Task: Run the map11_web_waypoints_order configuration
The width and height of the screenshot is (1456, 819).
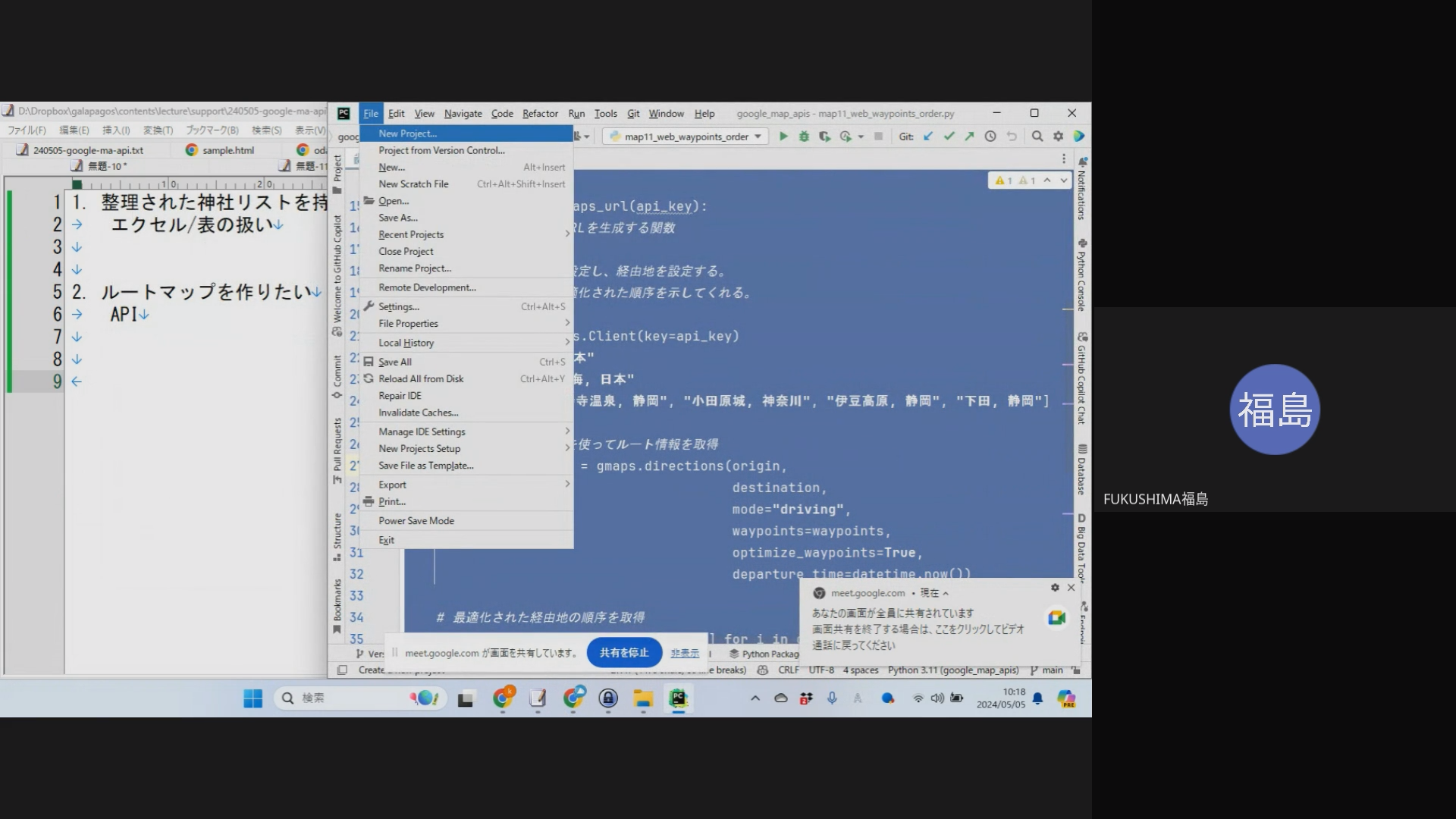Action: (783, 136)
